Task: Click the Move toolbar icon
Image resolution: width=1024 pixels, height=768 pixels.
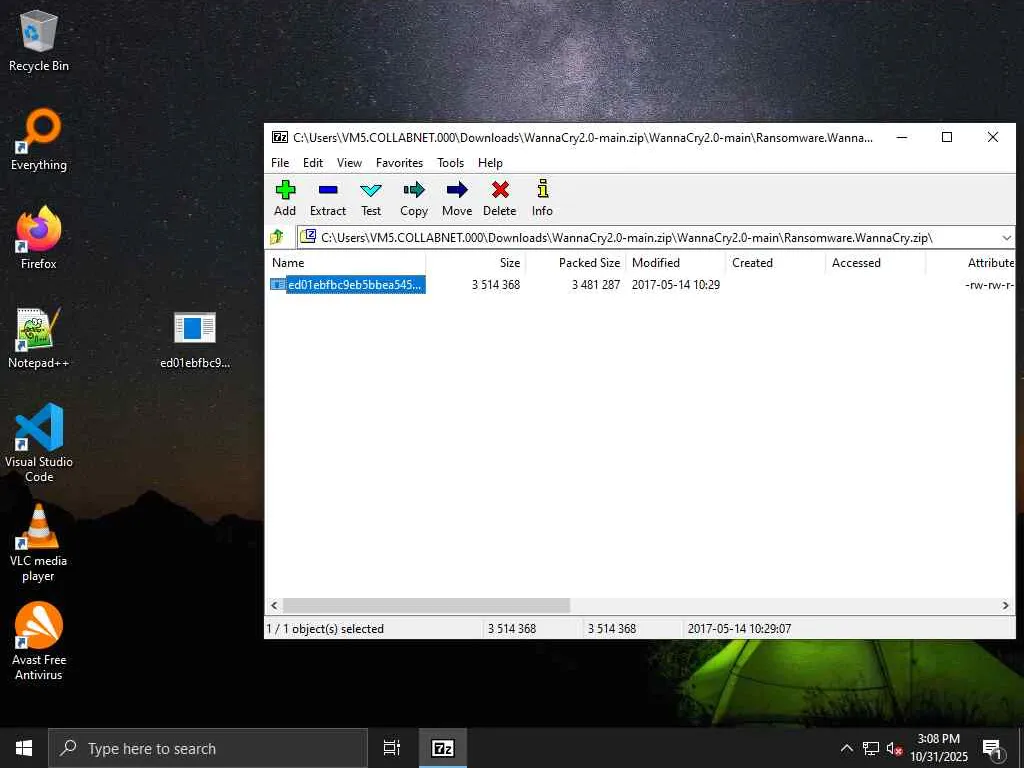Action: click(457, 198)
